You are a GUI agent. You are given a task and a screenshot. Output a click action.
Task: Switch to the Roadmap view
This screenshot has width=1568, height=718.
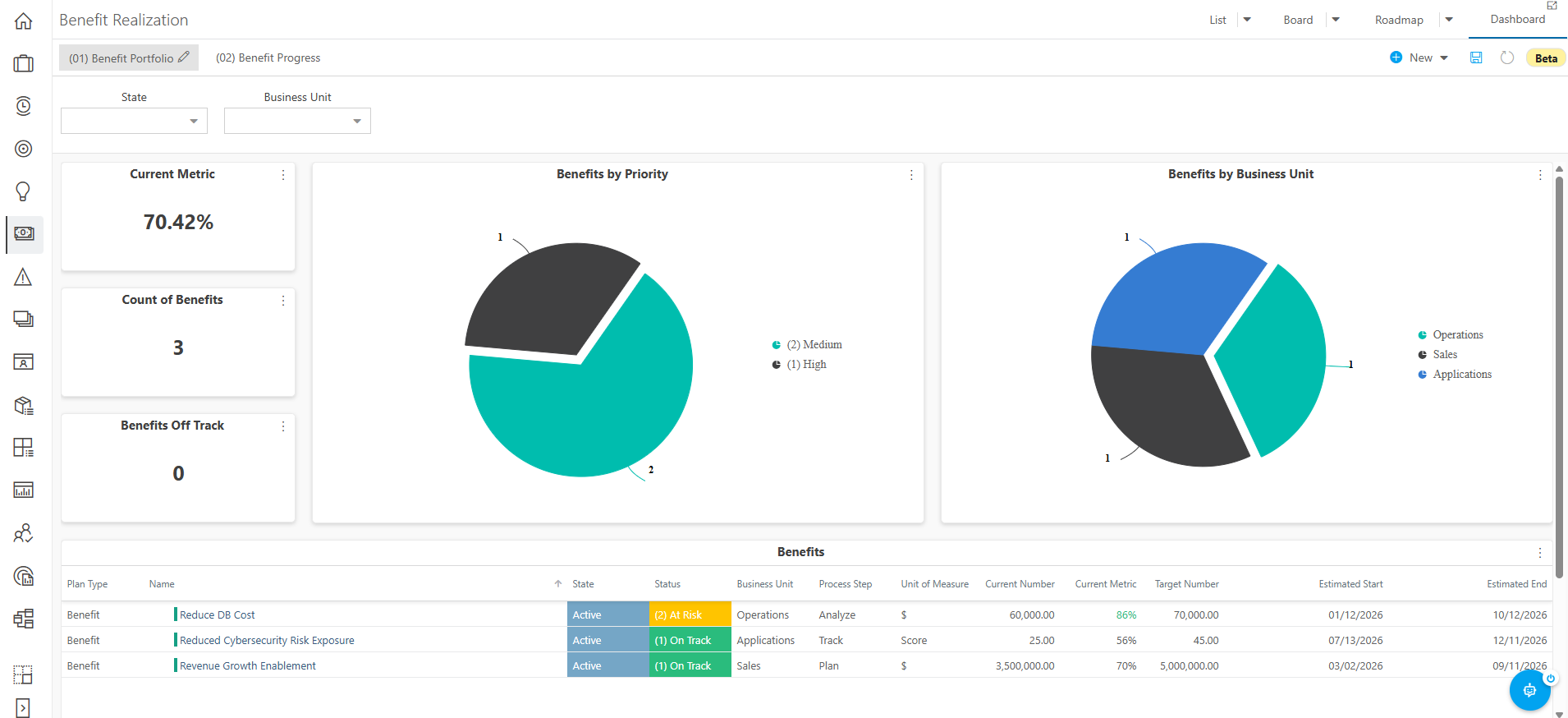(x=1399, y=20)
